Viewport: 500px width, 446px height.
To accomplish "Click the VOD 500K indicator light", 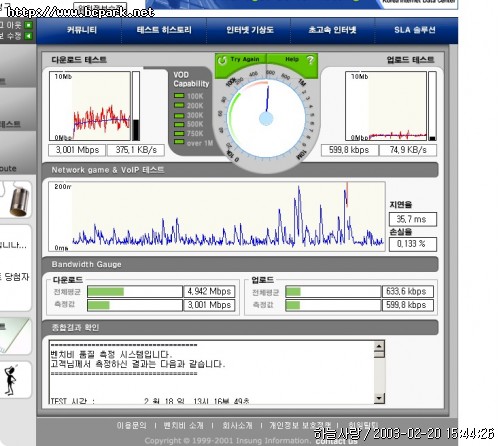I will 179,124.
